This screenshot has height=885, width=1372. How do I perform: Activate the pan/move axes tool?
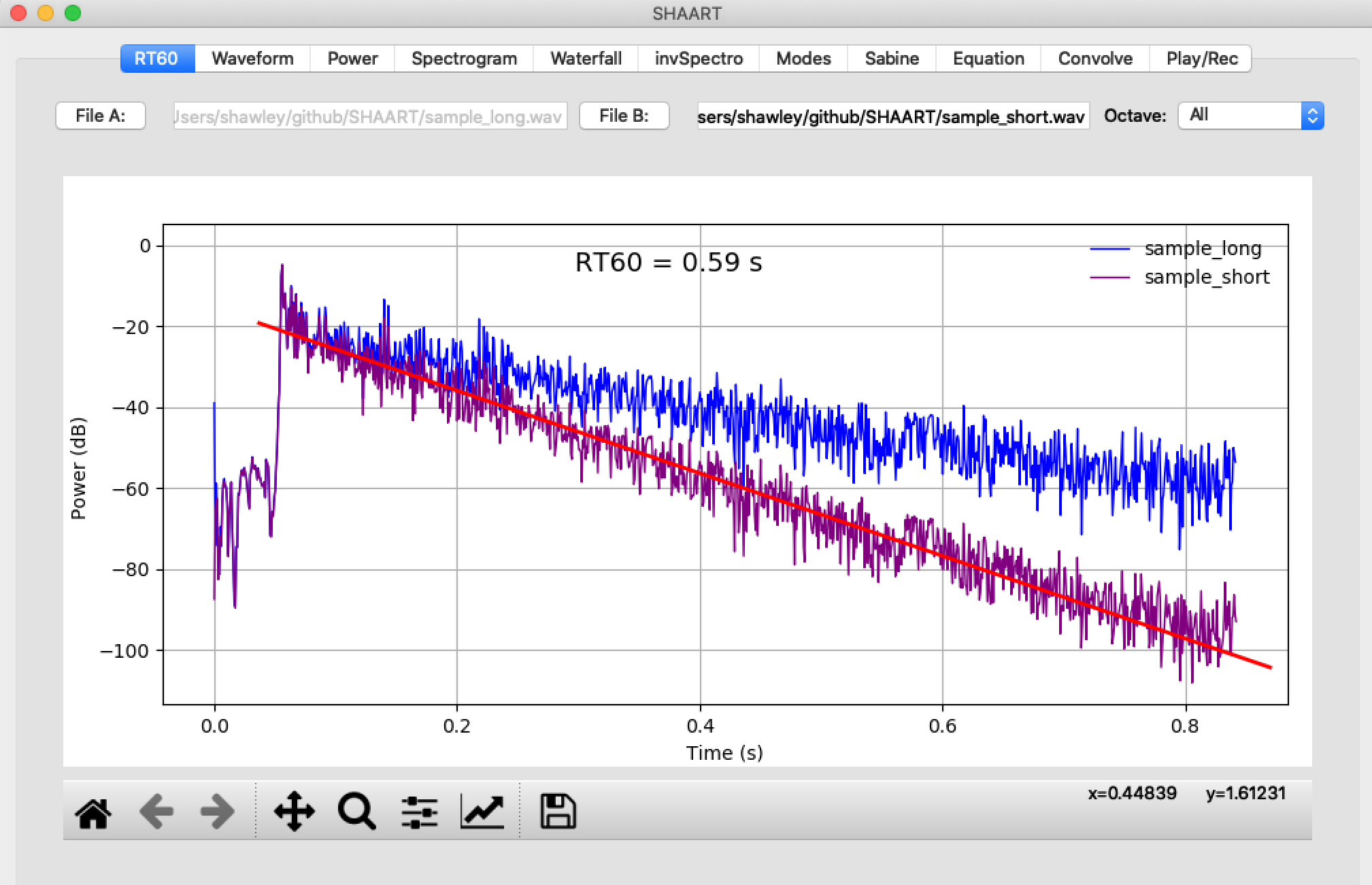click(x=294, y=812)
